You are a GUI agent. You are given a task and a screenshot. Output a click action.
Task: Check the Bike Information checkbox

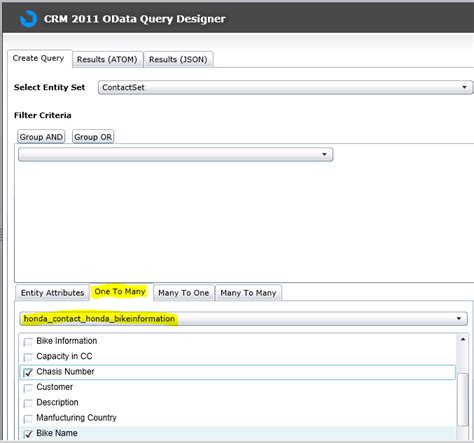pos(28,342)
